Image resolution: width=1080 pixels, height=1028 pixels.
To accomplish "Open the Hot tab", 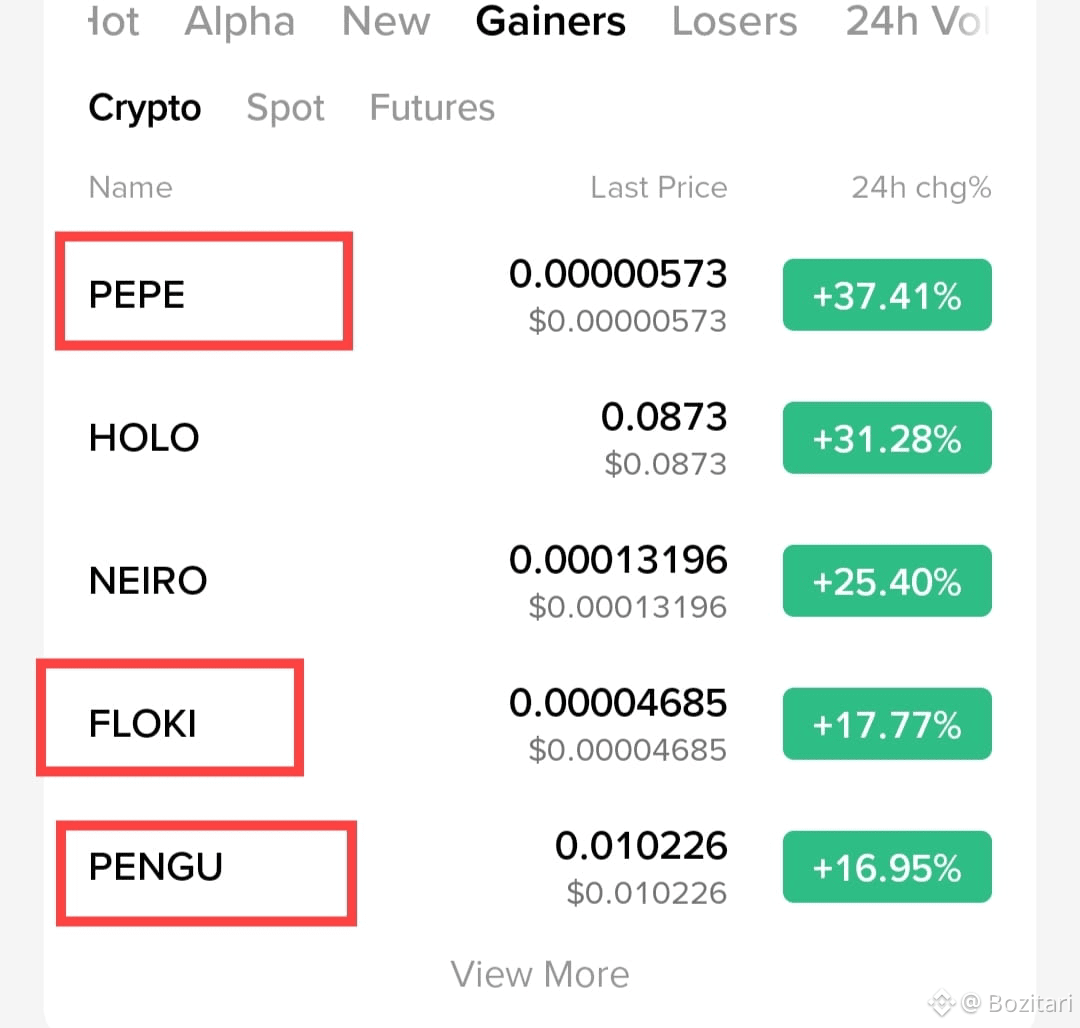I will (110, 22).
